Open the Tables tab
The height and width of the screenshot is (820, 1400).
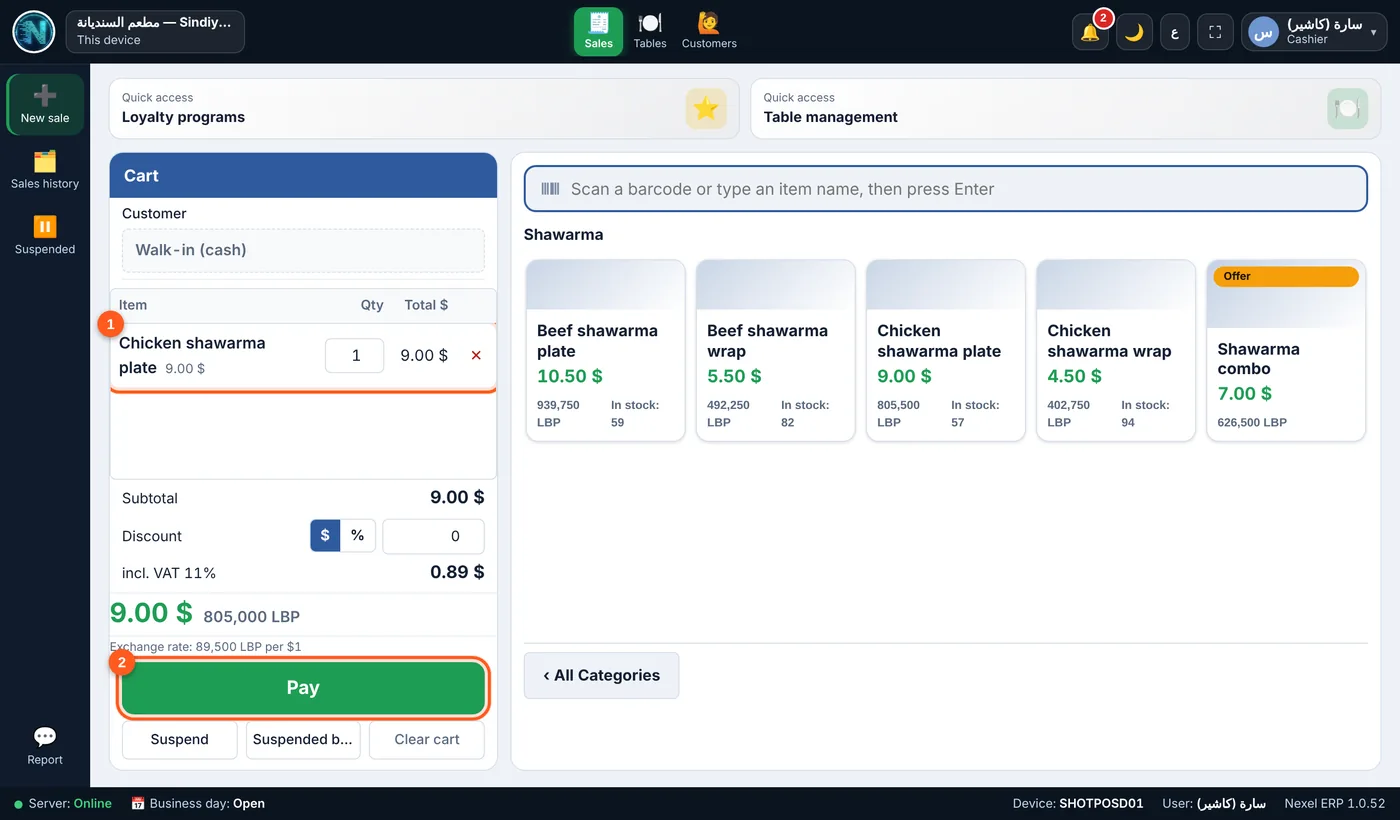650,31
